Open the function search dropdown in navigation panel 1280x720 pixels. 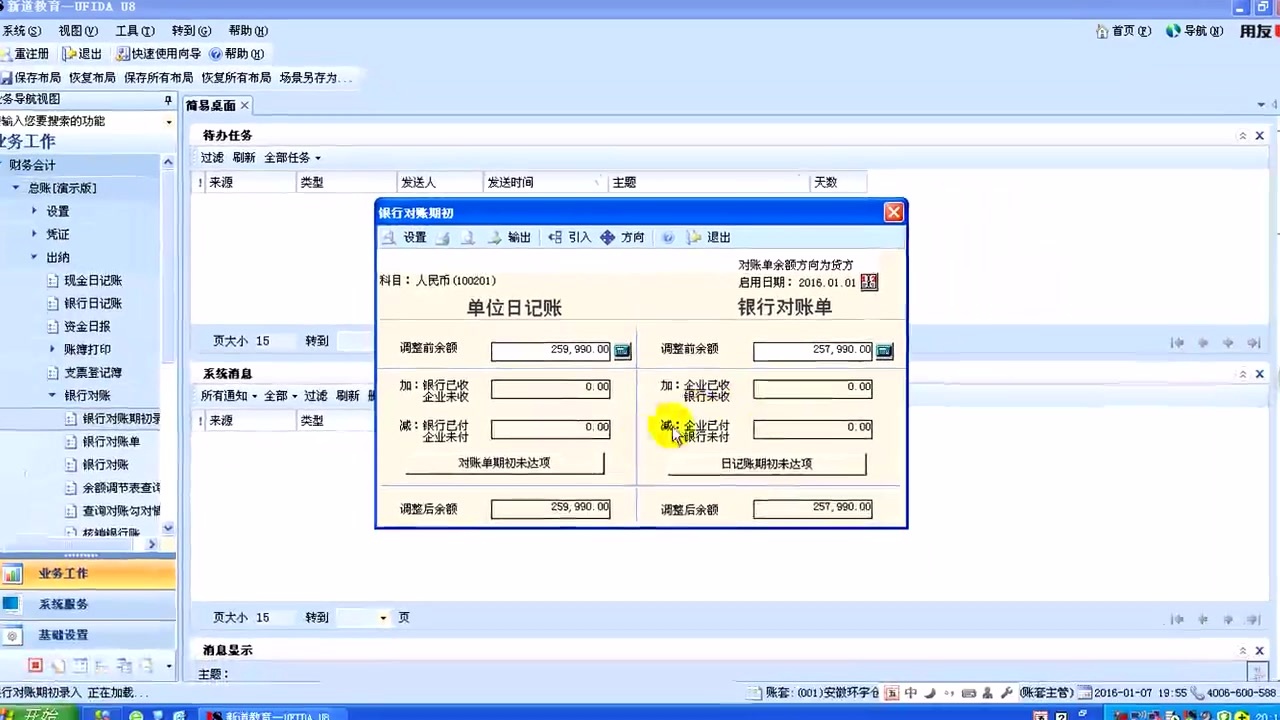coord(168,122)
